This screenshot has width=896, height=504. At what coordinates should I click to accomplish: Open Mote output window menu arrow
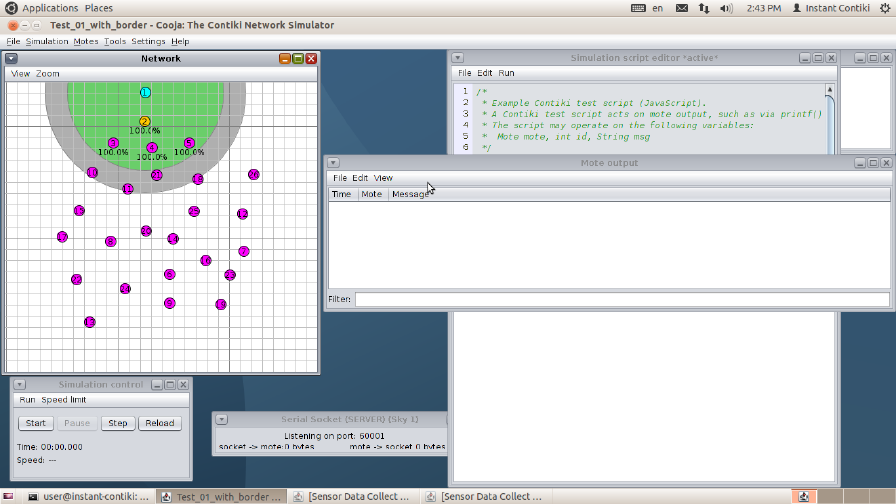[334, 163]
